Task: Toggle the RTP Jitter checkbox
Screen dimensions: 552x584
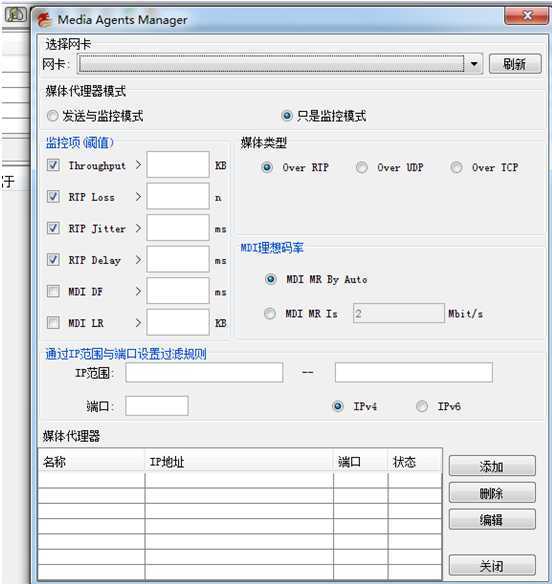Action: [x=53, y=228]
